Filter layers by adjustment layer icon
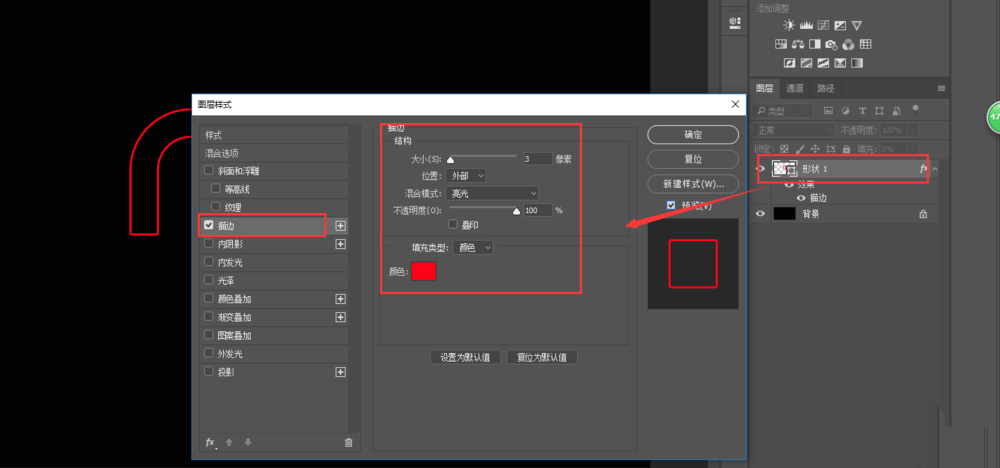1000x468 pixels. 846,110
